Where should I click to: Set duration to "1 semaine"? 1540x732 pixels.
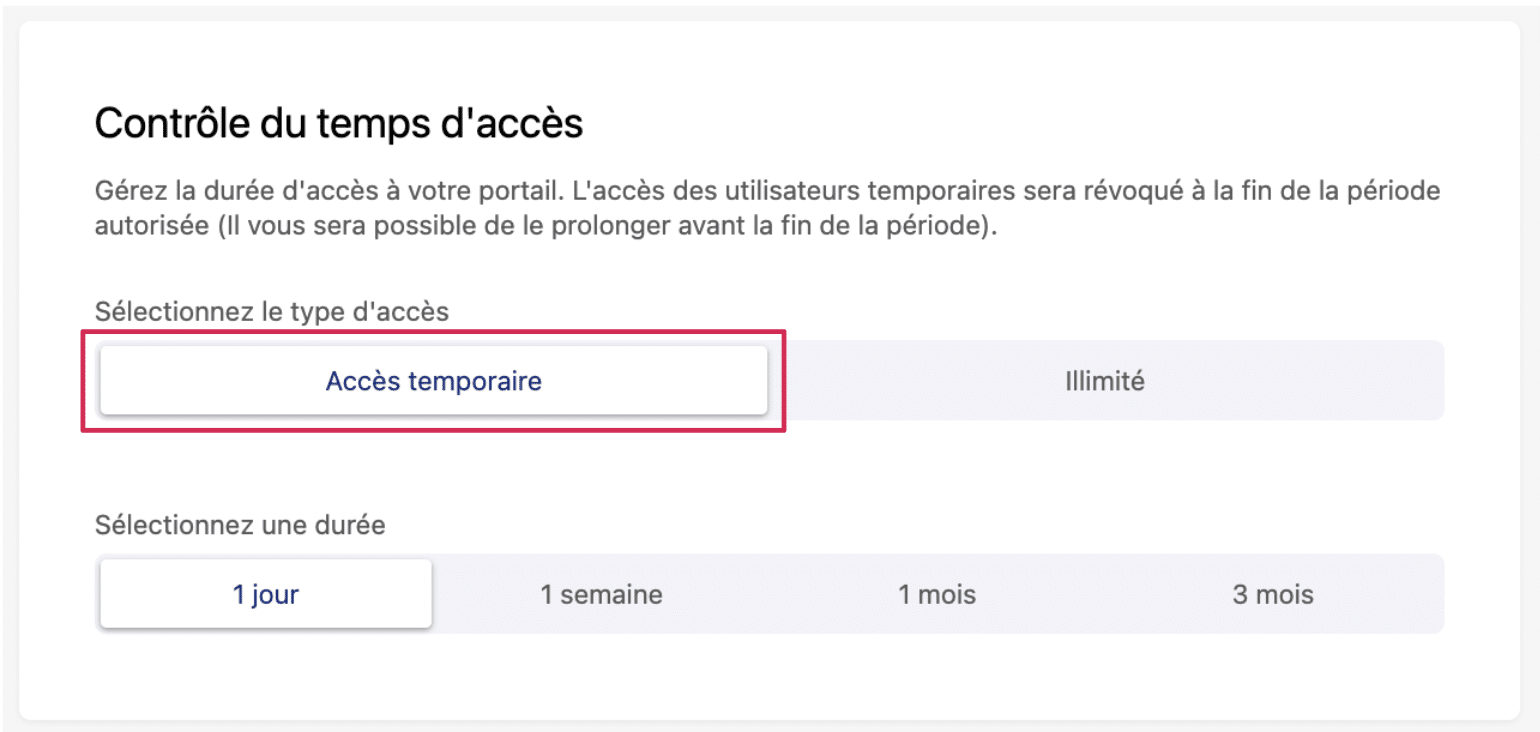601,595
